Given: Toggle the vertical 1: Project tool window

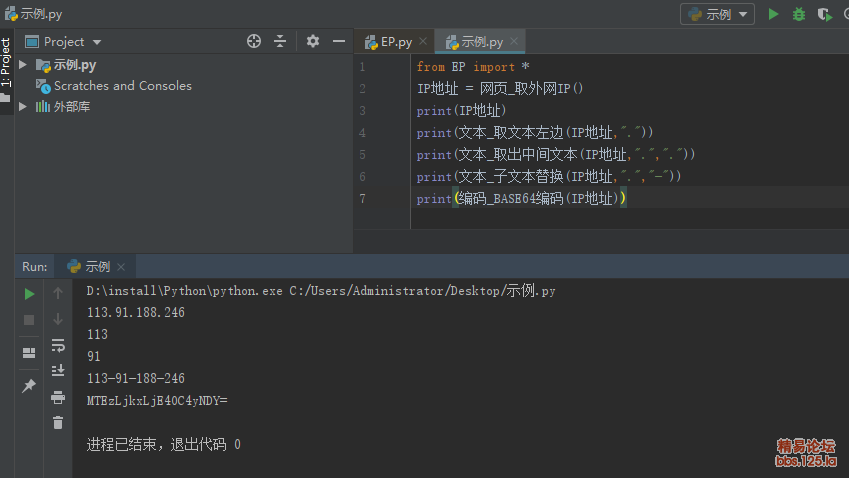Looking at the screenshot, I should pyautogui.click(x=6, y=62).
